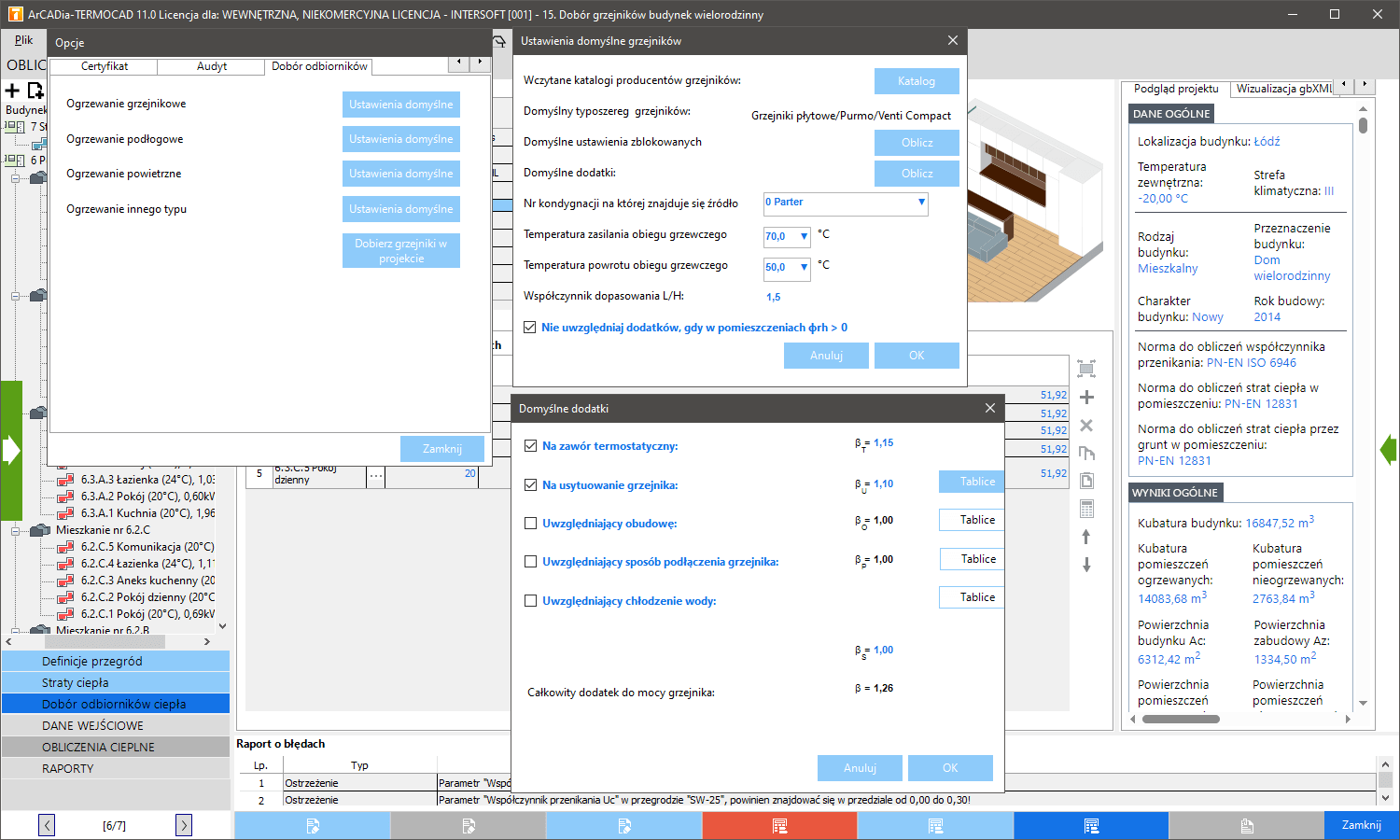Select the Podgląd projektu tab
This screenshot has width=1400, height=840.
coord(1176,89)
